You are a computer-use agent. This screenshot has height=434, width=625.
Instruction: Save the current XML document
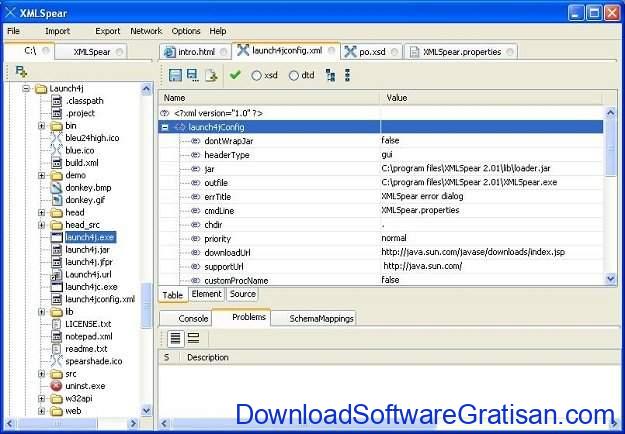175,75
